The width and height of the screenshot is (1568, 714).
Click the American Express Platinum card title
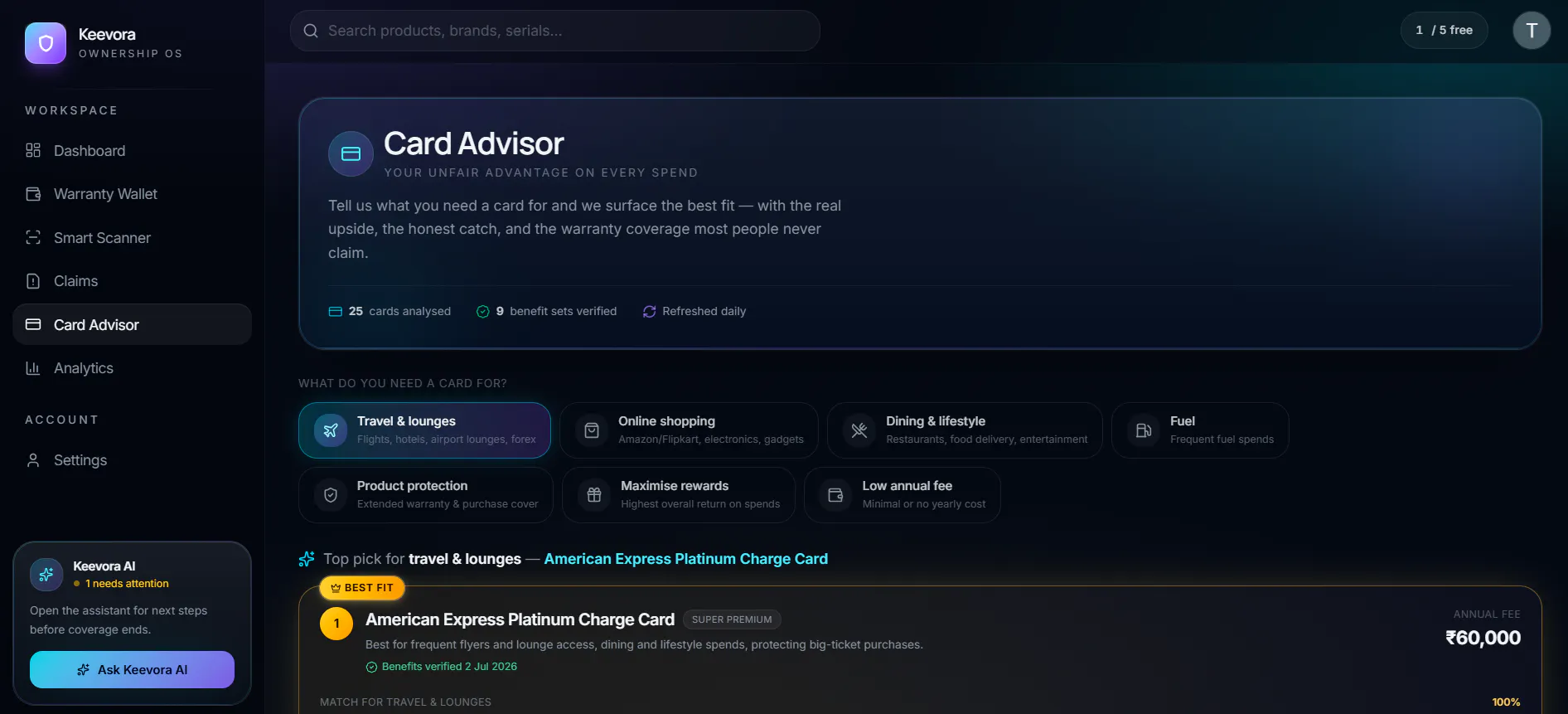point(520,619)
